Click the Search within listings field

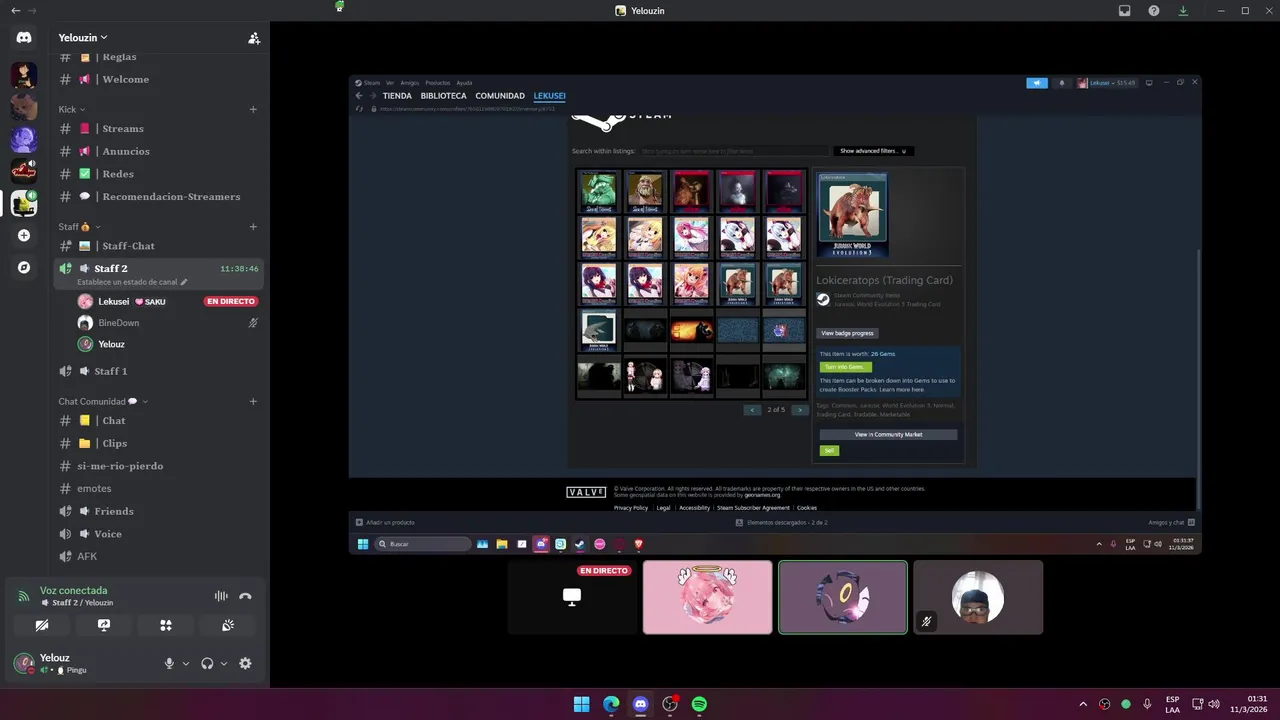[x=734, y=151]
